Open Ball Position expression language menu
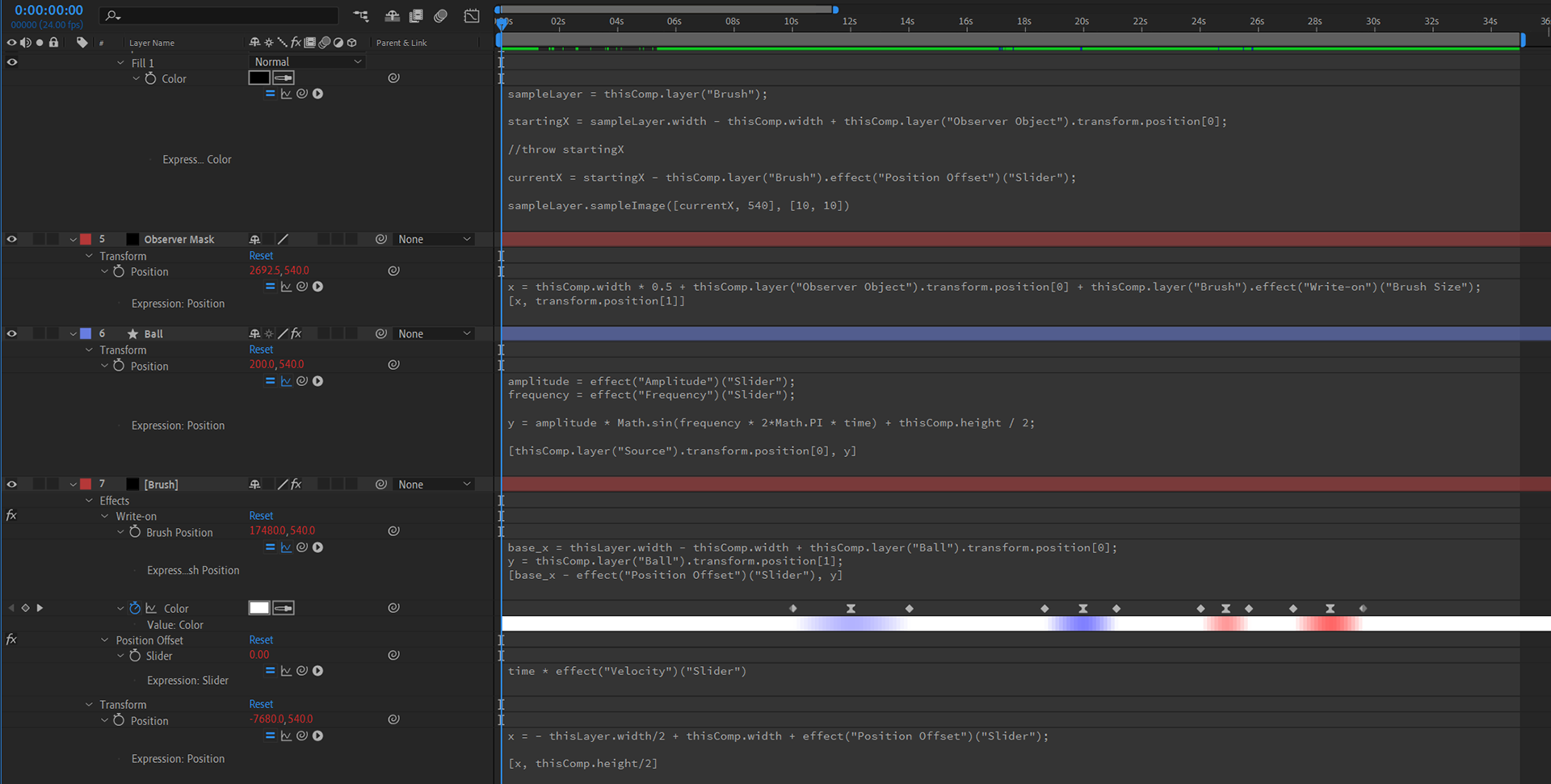The image size is (1551, 784). [317, 381]
